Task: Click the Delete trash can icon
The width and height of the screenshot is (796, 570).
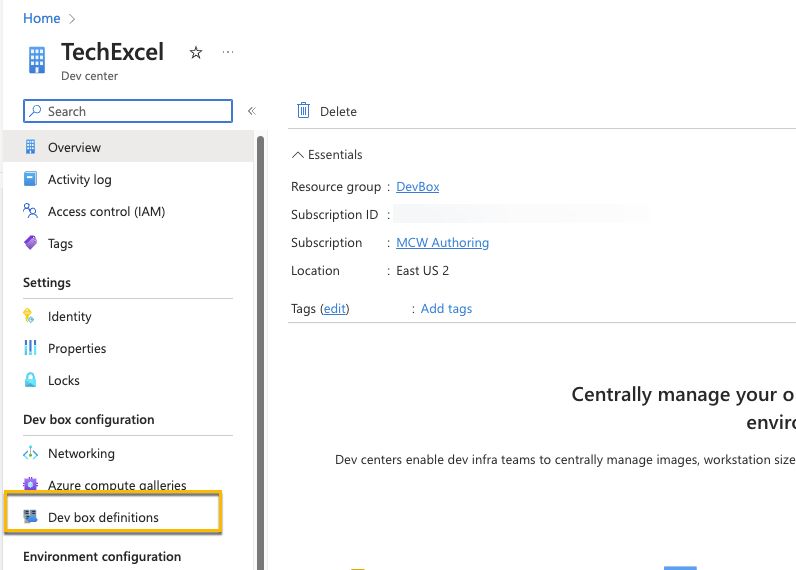Action: [303, 110]
